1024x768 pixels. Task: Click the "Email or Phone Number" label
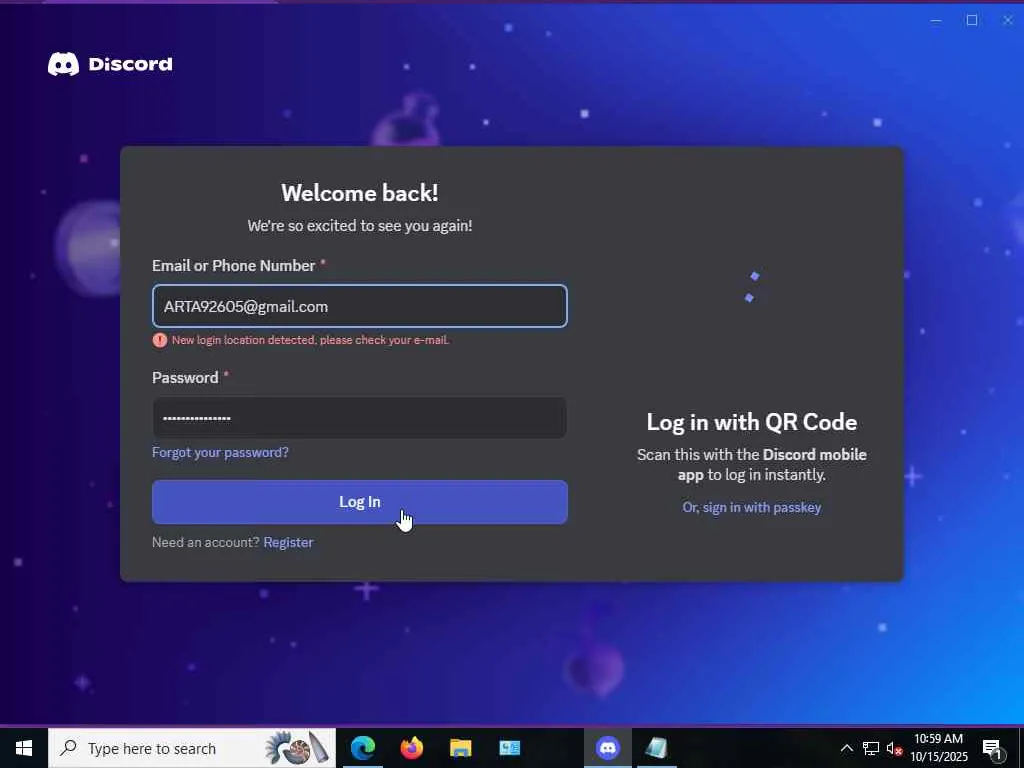coord(234,266)
